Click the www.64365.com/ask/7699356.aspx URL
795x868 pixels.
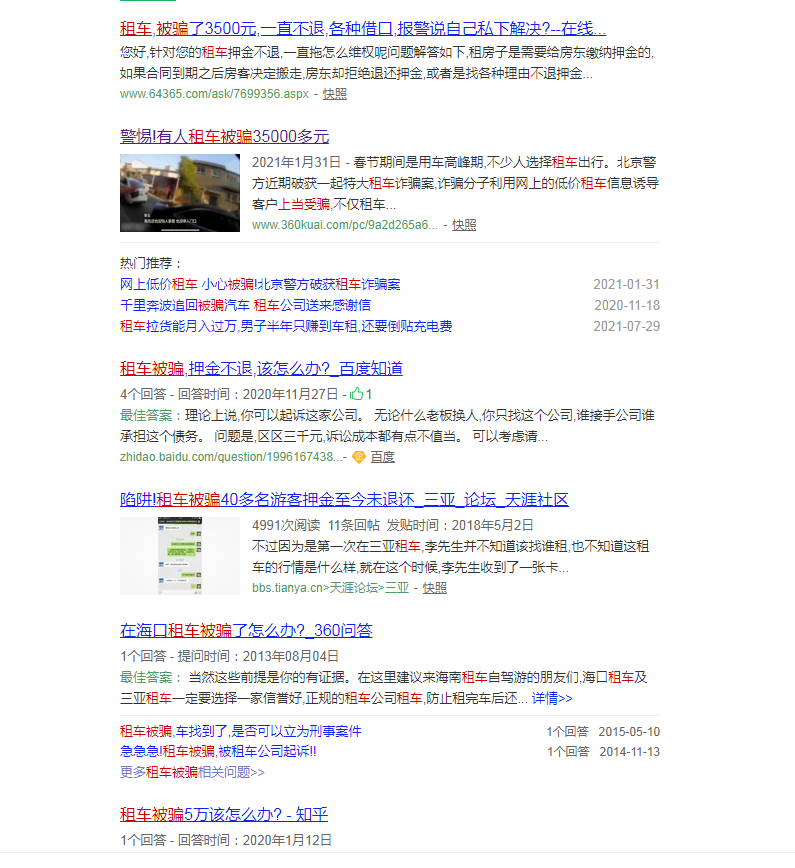pyautogui.click(x=214, y=94)
